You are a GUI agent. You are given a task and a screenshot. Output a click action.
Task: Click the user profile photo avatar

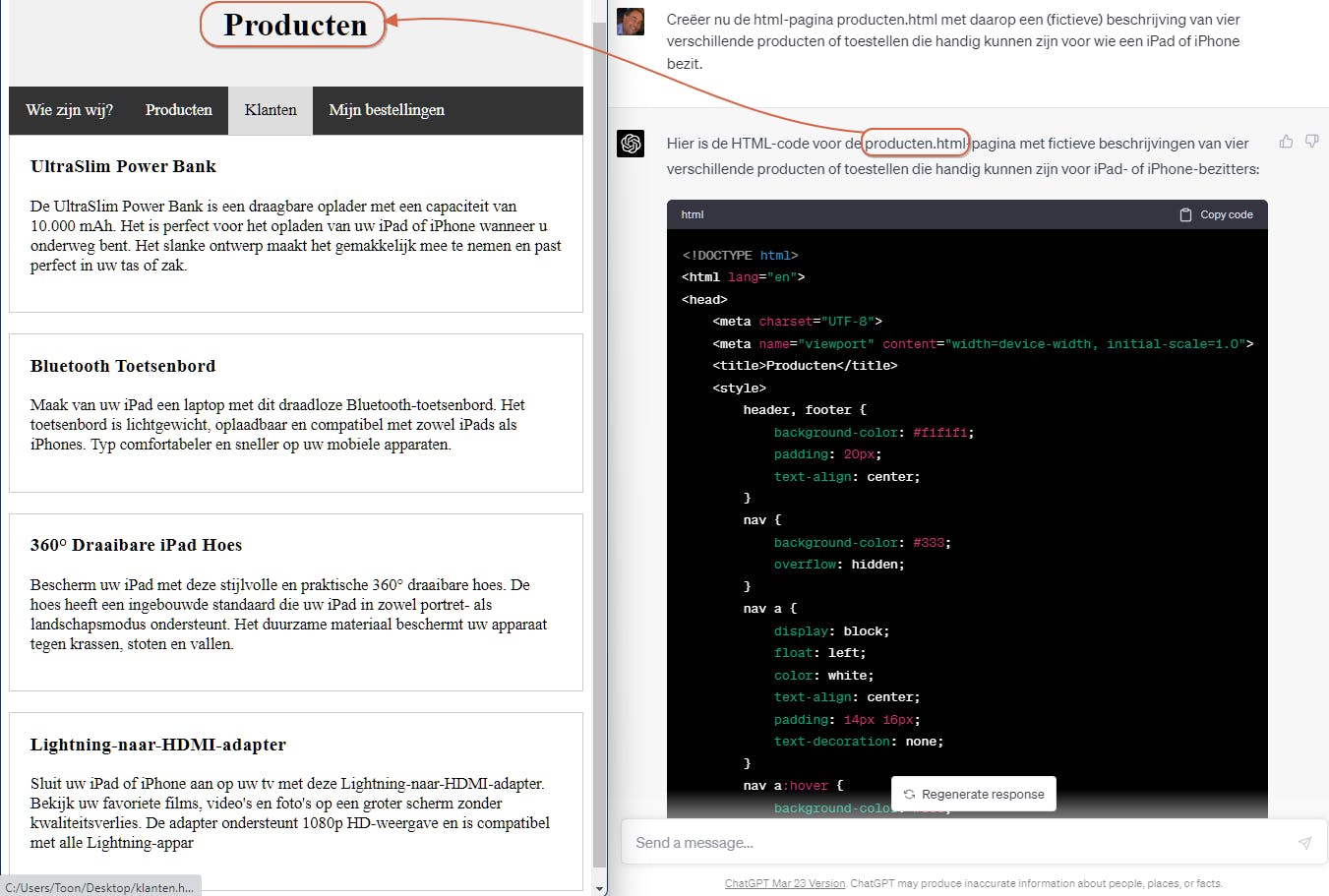coord(631,22)
